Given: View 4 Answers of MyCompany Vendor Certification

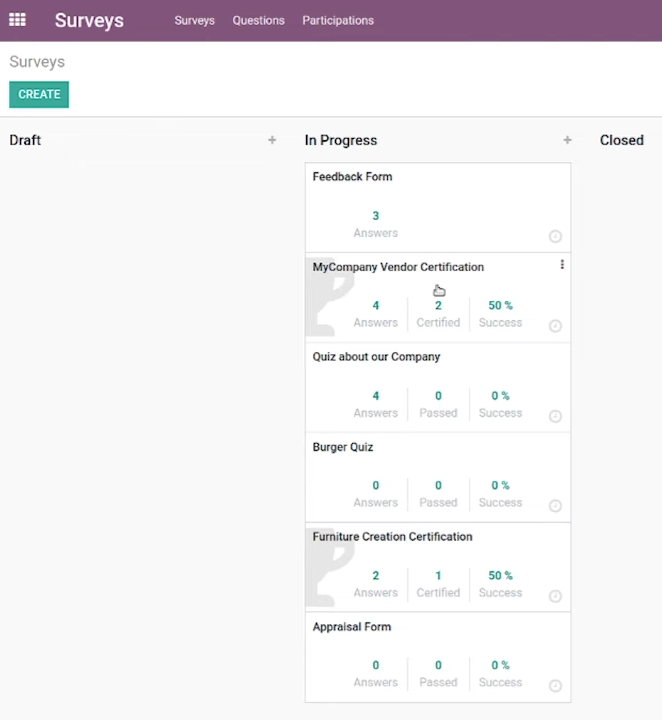Looking at the screenshot, I should [376, 314].
